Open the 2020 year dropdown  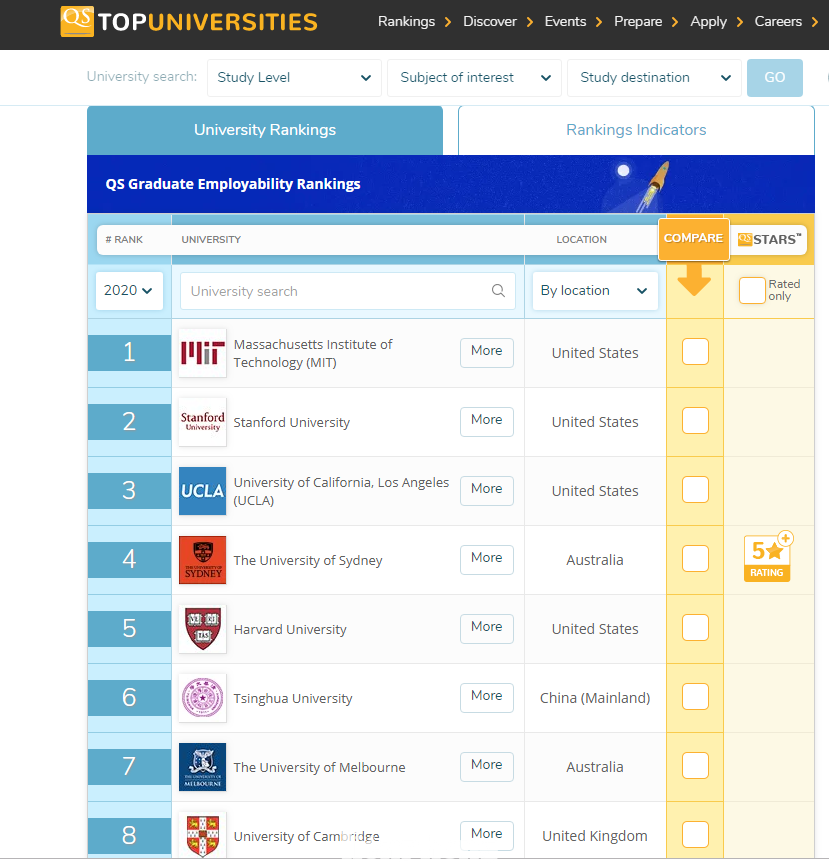tap(129, 291)
